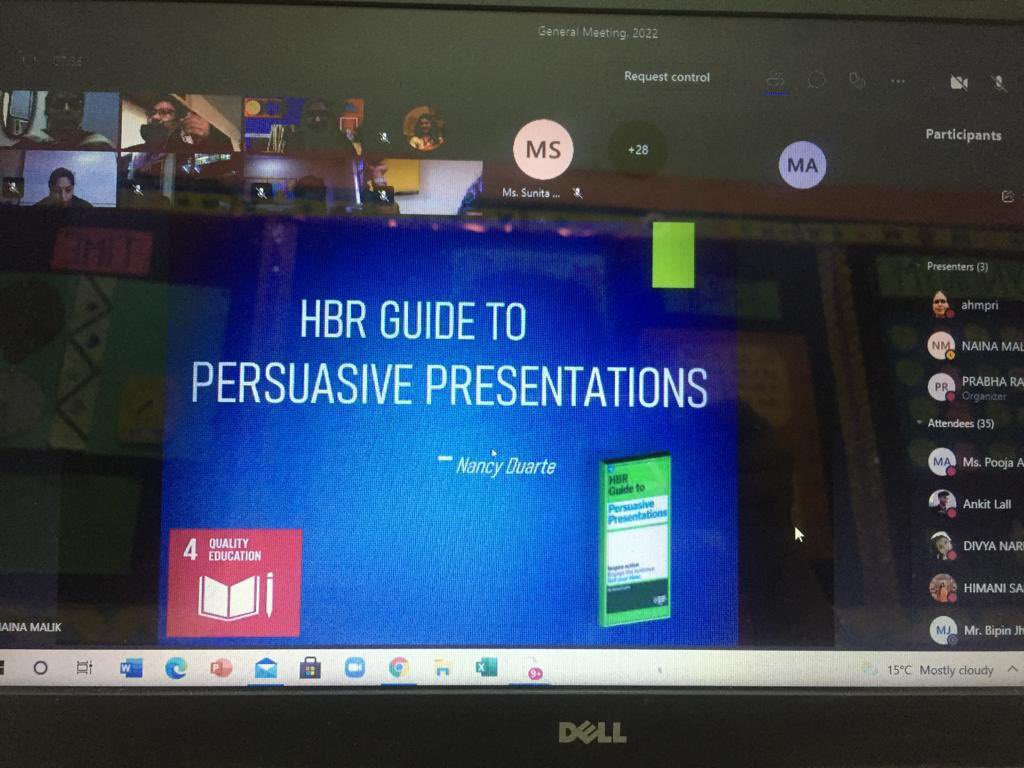Image resolution: width=1024 pixels, height=768 pixels.
Task: Open Microsoft Store from the taskbar
Action: [310, 668]
